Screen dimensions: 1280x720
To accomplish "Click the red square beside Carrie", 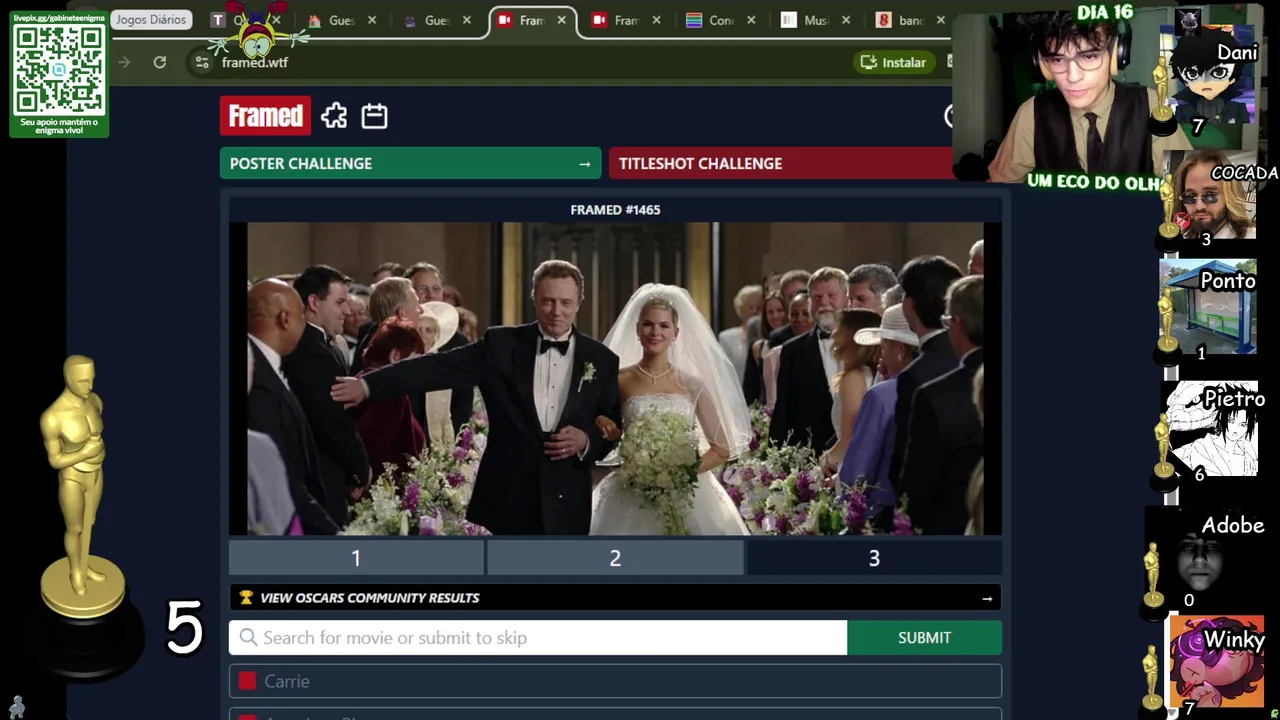I will (247, 681).
